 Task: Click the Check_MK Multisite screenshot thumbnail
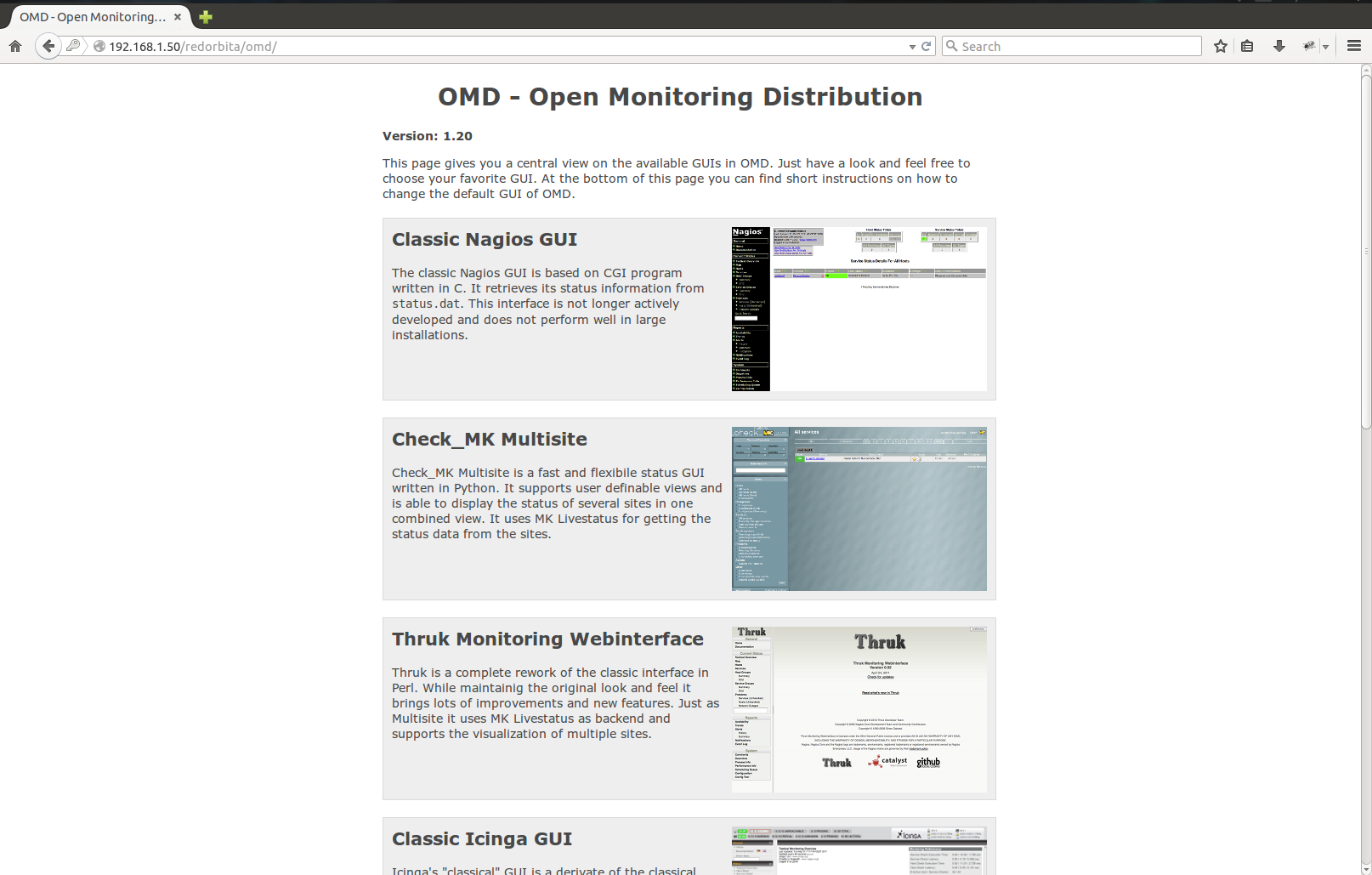(859, 509)
